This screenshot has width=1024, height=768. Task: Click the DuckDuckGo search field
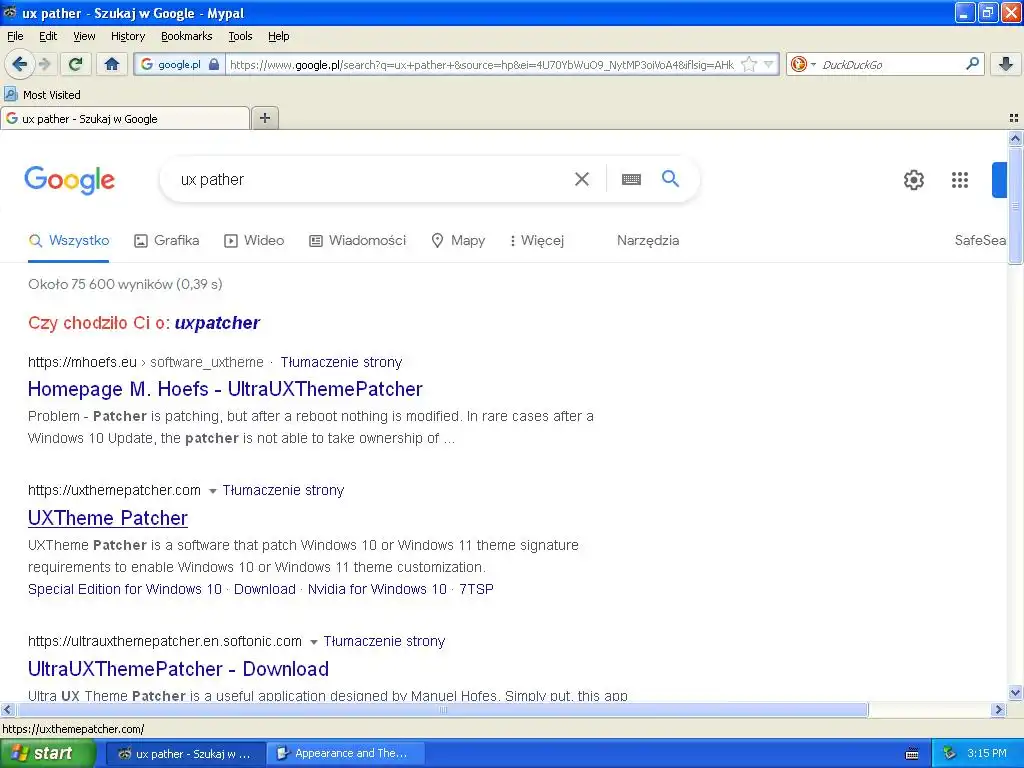click(x=891, y=64)
